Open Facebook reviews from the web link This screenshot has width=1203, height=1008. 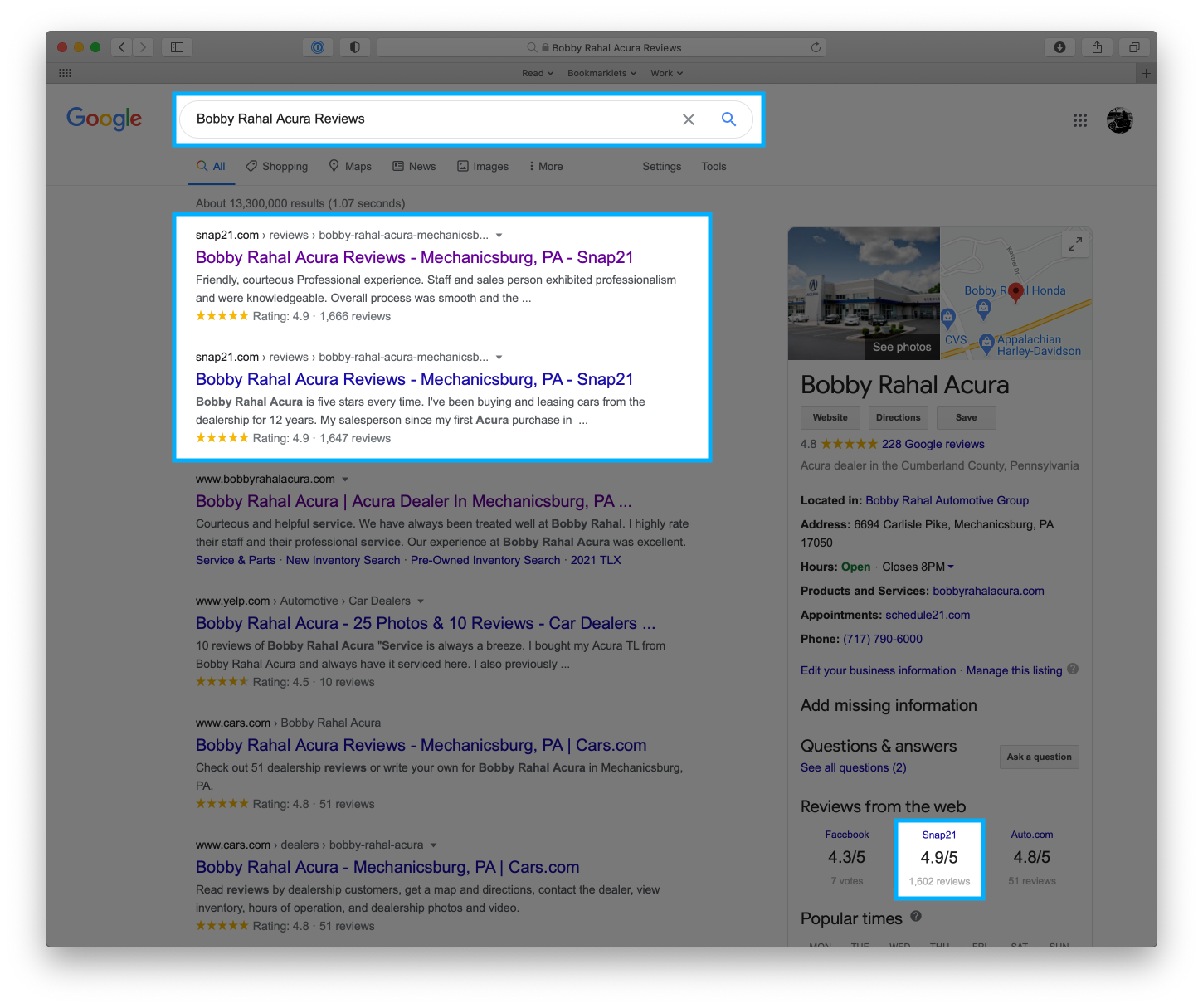[x=846, y=835]
